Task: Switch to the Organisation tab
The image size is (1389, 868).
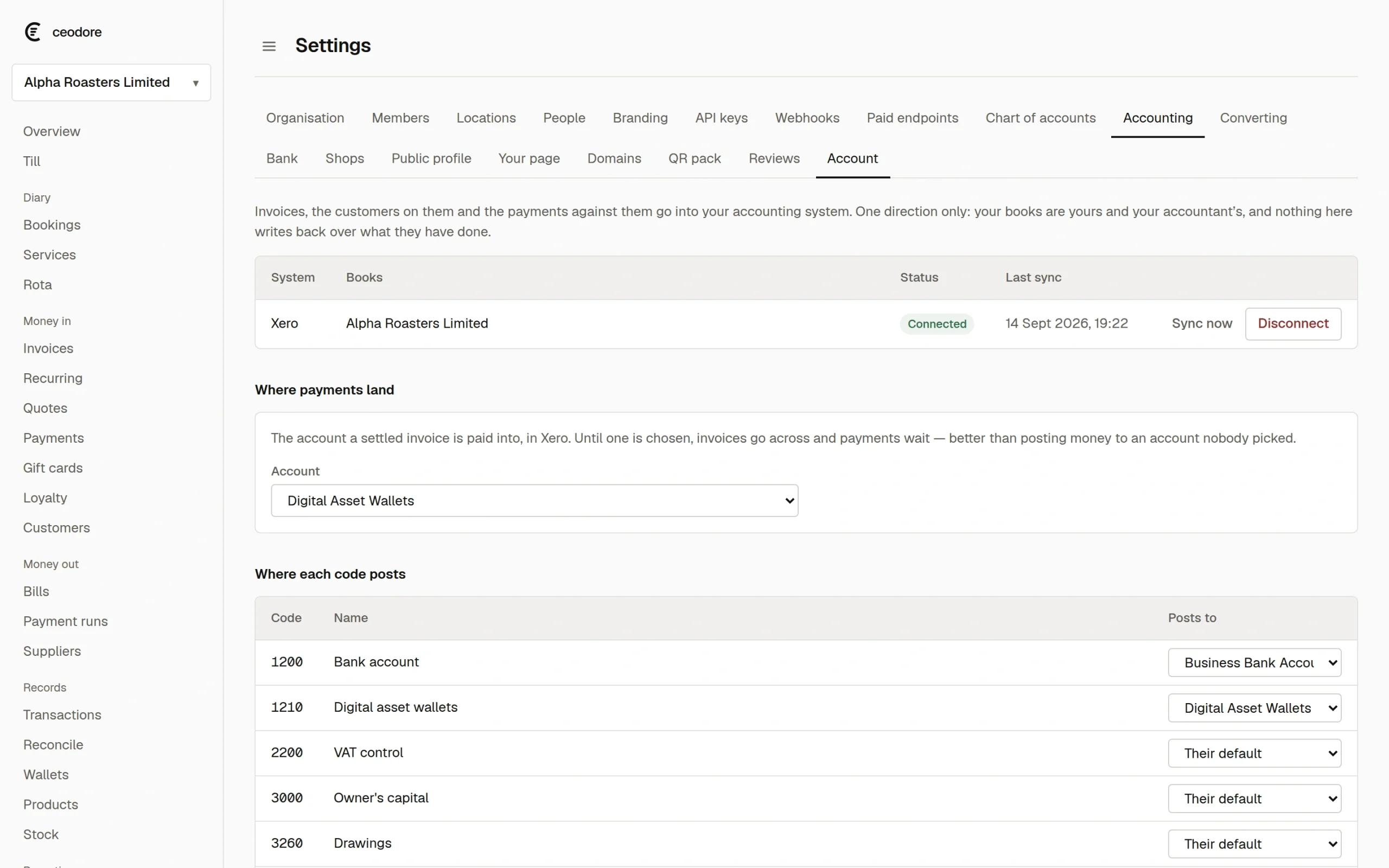Action: tap(305, 118)
